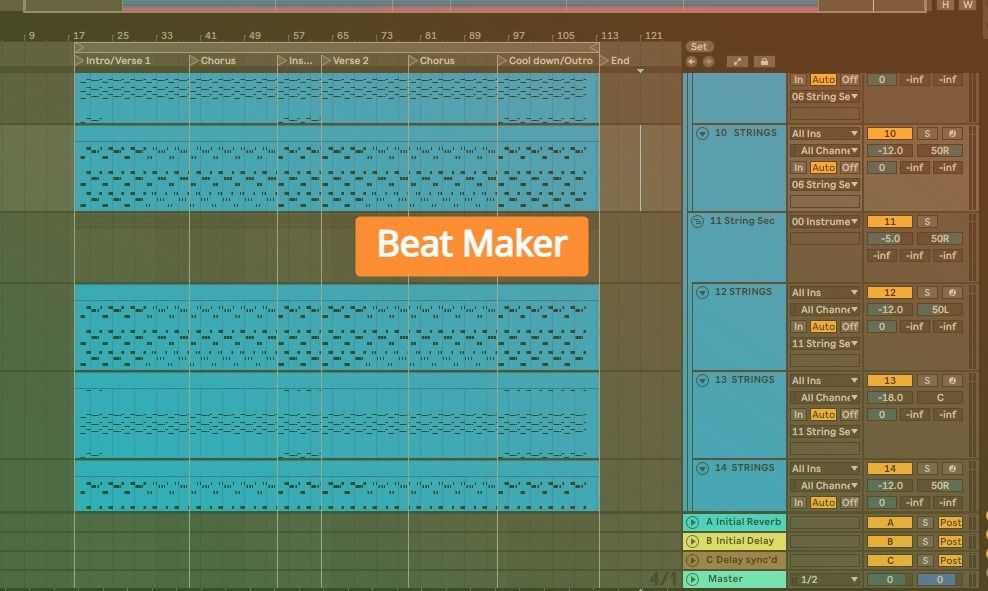The width and height of the screenshot is (988, 591).
Task: Toggle track 14 activator button
Action: tap(889, 469)
